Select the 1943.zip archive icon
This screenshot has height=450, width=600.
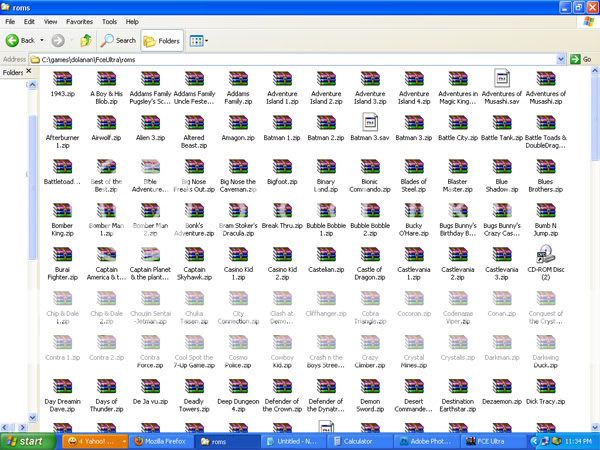tap(62, 79)
